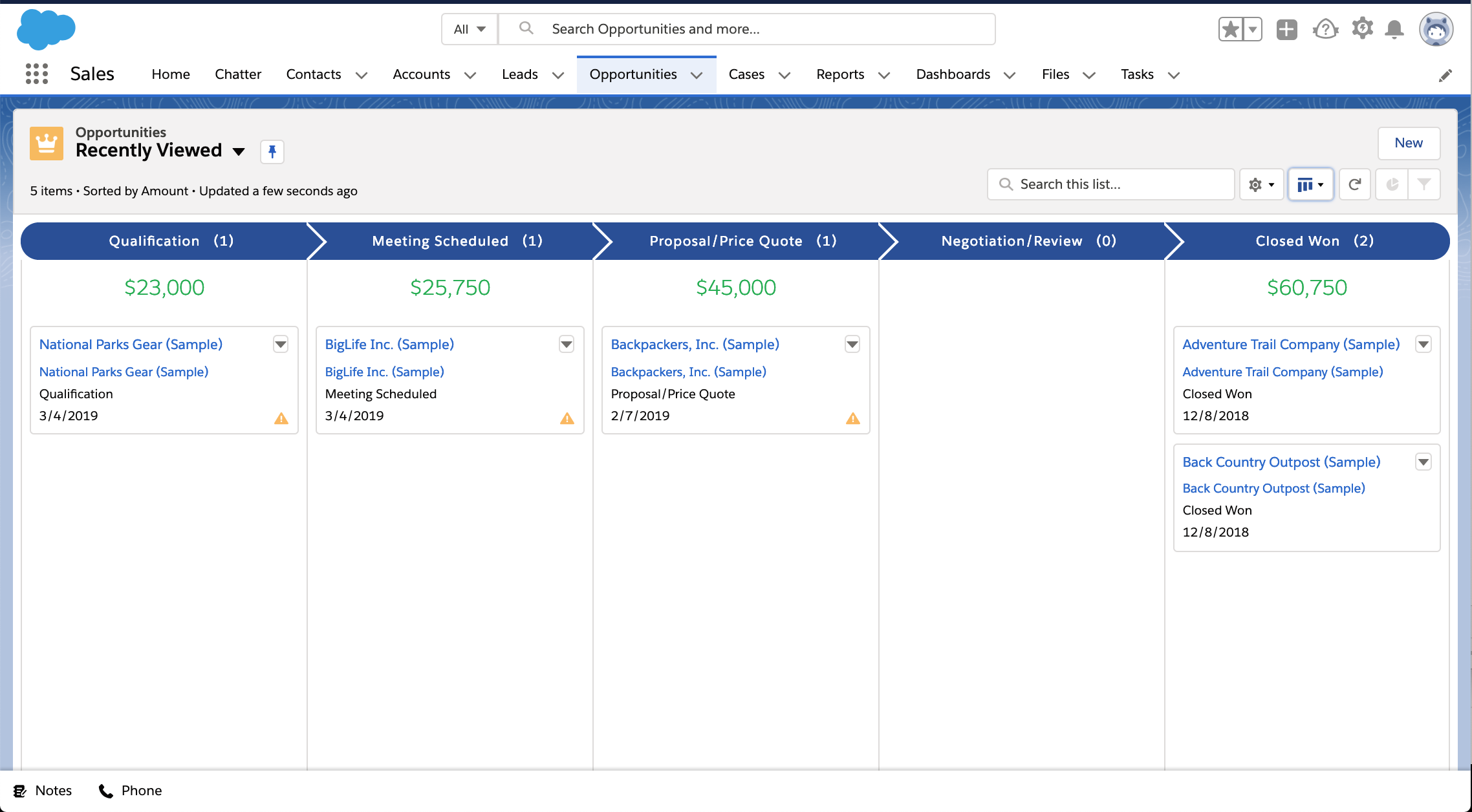Open the Notifications bell
The height and width of the screenshot is (812, 1472).
tap(1395, 29)
